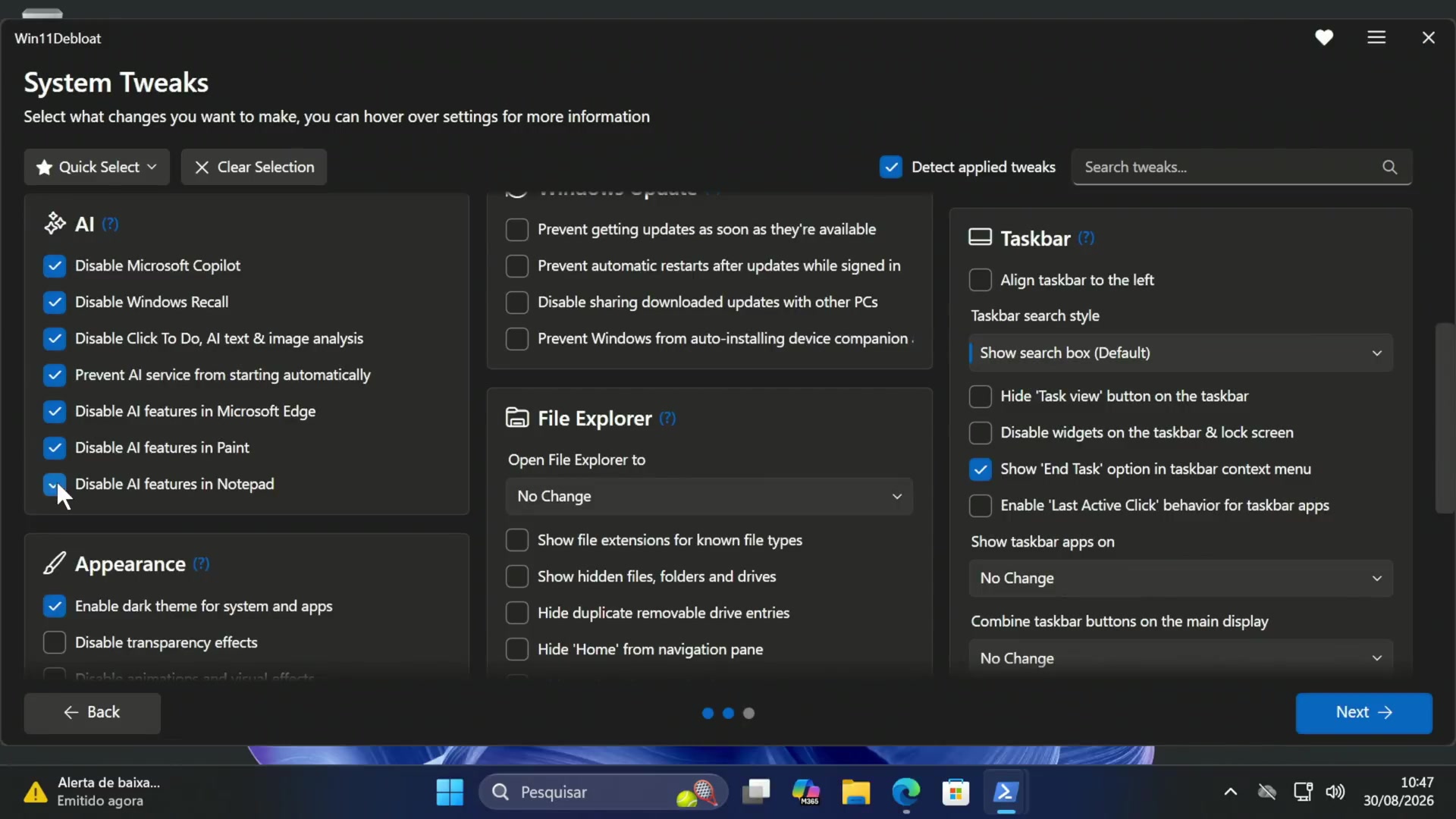Click the AI sparkle section icon

click(x=55, y=224)
